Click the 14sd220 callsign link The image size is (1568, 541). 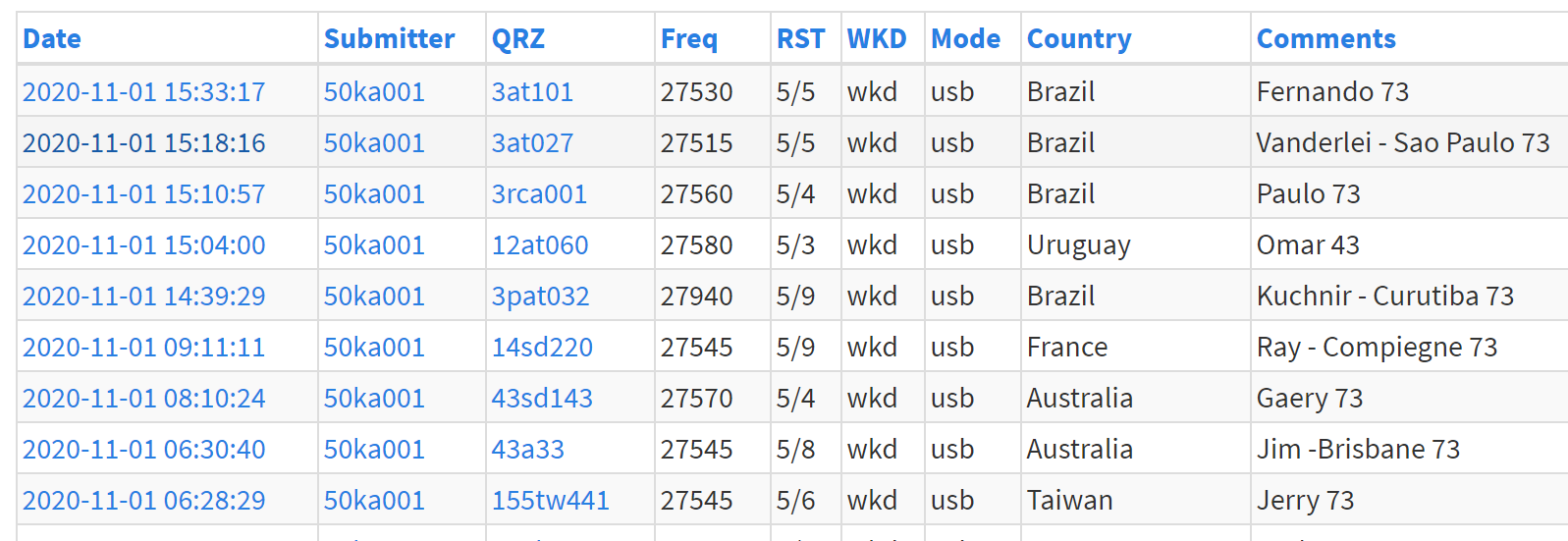(x=542, y=348)
